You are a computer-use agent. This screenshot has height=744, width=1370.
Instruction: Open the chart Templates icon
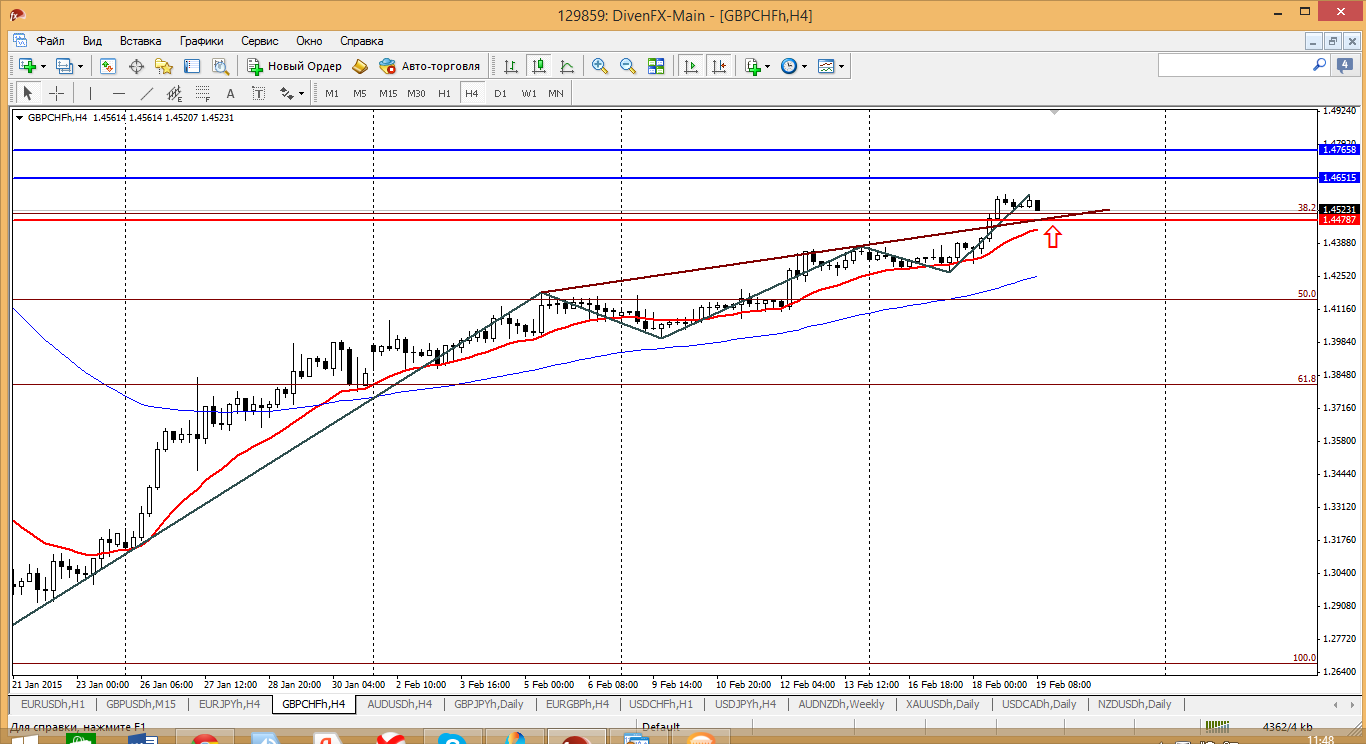click(x=826, y=66)
